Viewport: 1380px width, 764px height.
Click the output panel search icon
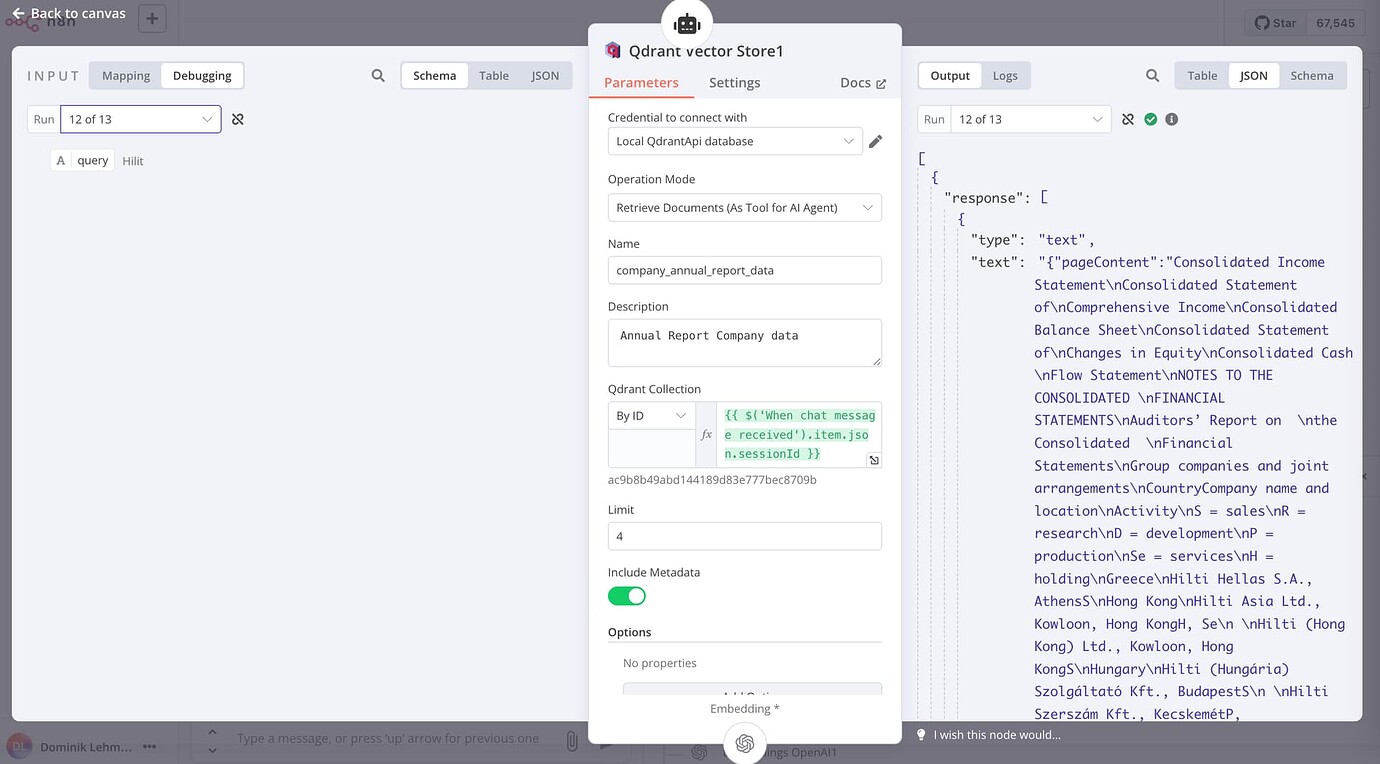1153,76
